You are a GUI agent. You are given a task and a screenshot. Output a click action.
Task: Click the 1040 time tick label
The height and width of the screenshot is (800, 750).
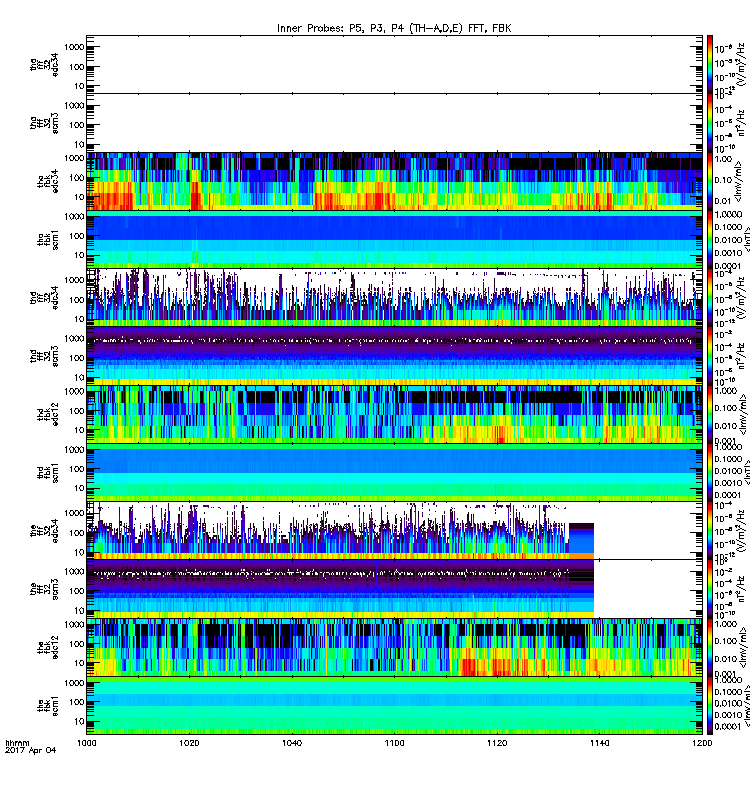pyautogui.click(x=292, y=743)
